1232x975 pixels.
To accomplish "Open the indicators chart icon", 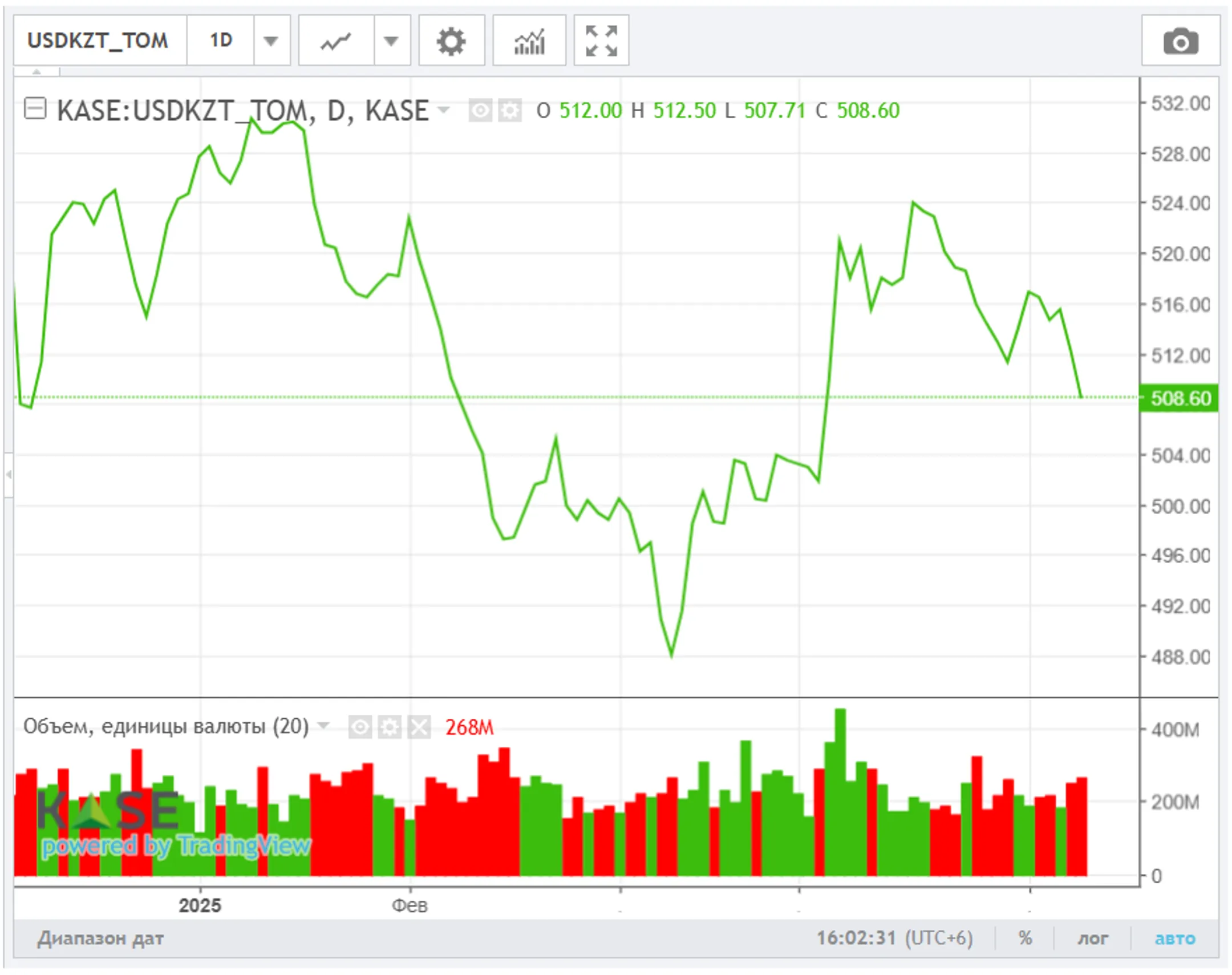I will 529,41.
